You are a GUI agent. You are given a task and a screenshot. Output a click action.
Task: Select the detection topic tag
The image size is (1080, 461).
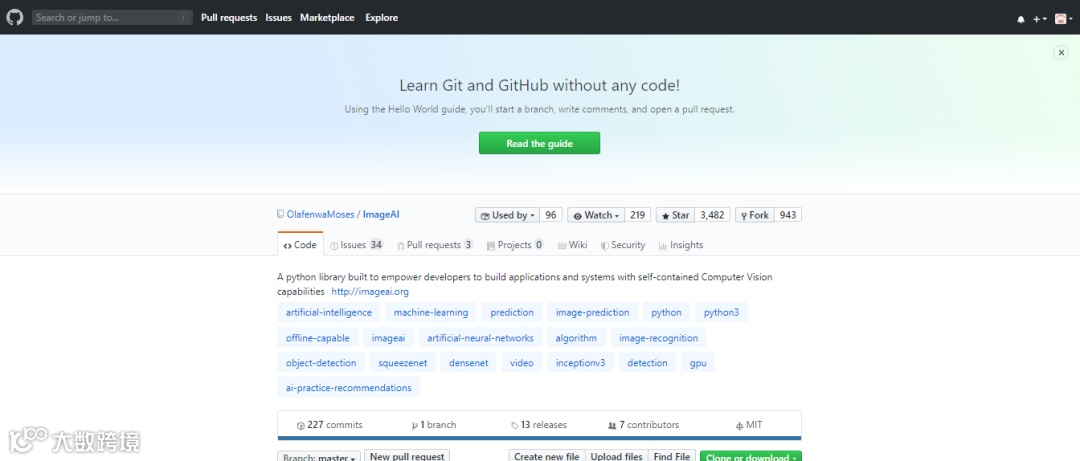pyautogui.click(x=647, y=362)
